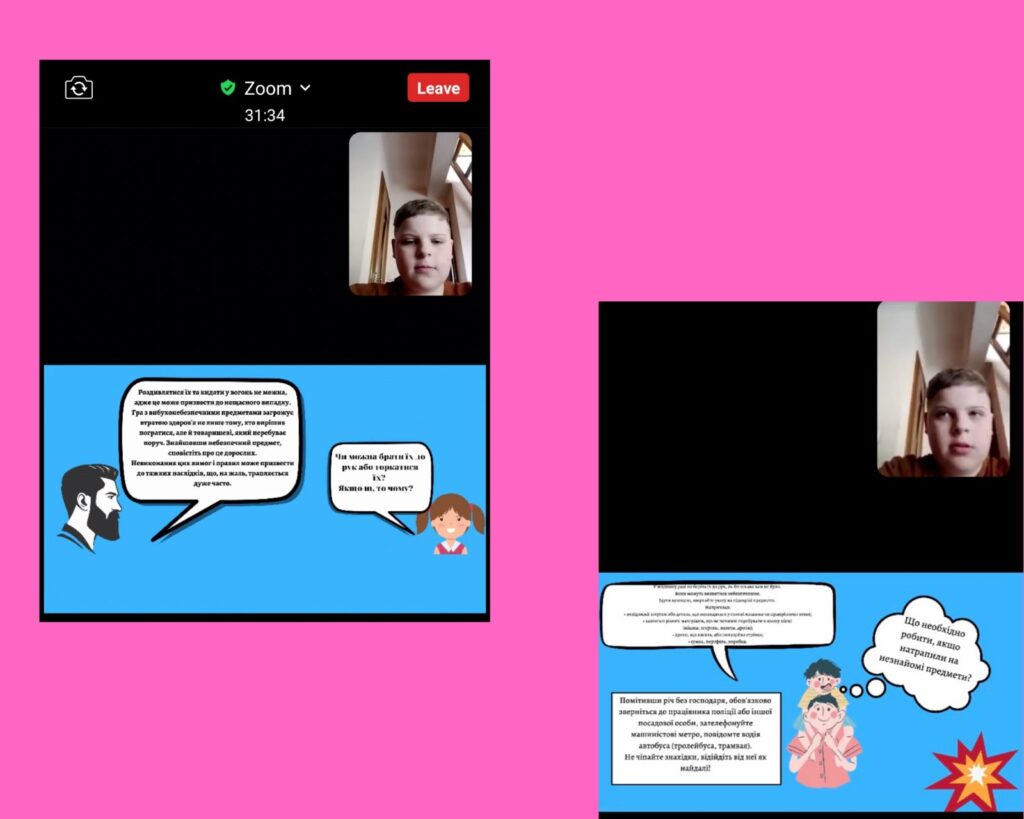The width and height of the screenshot is (1024, 819).
Task: Tap the Zoom meeting title text
Action: point(267,88)
